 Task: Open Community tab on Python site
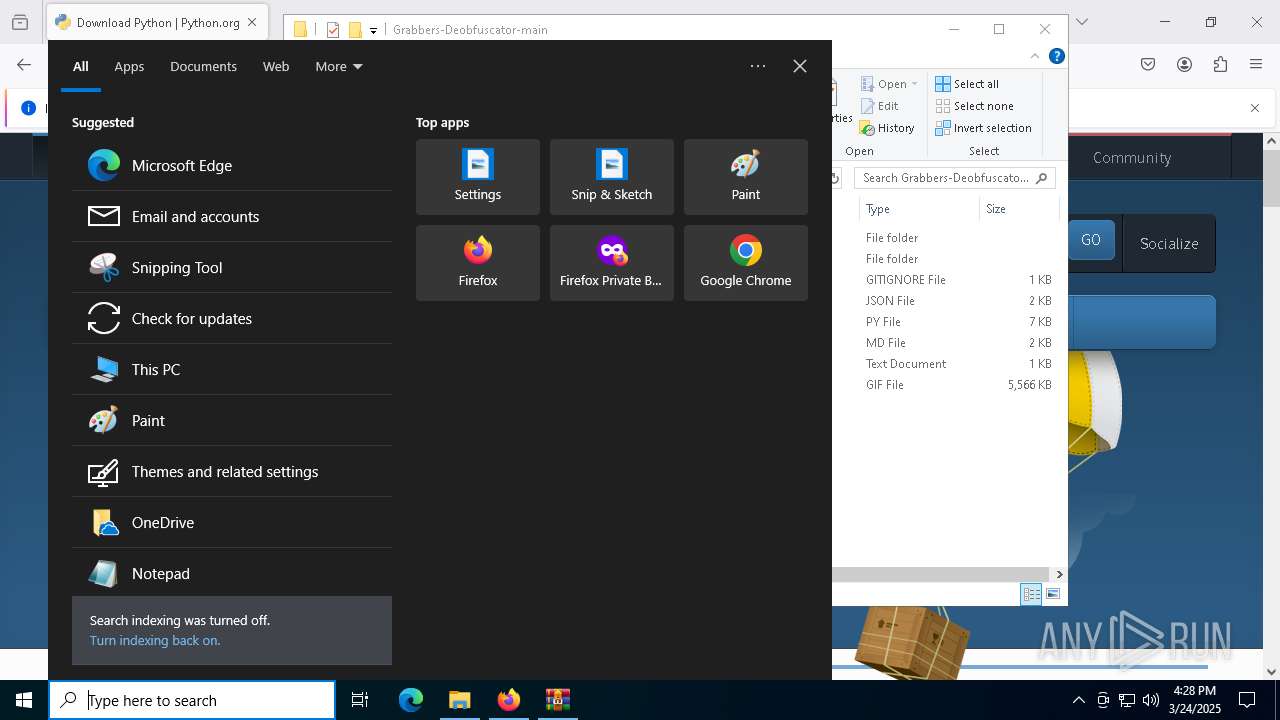click(1132, 158)
